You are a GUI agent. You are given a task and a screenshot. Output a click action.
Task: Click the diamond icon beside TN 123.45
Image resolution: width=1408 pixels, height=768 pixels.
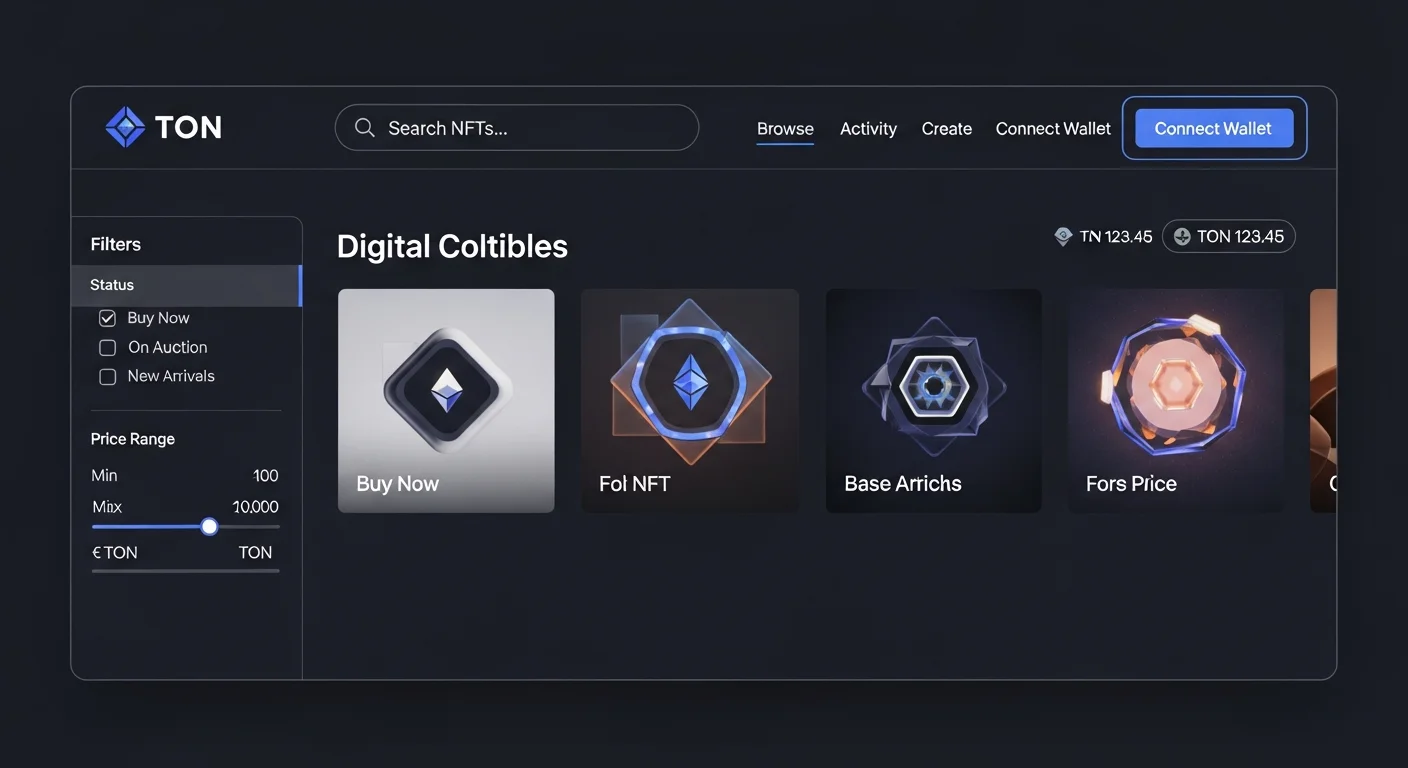[1063, 237]
